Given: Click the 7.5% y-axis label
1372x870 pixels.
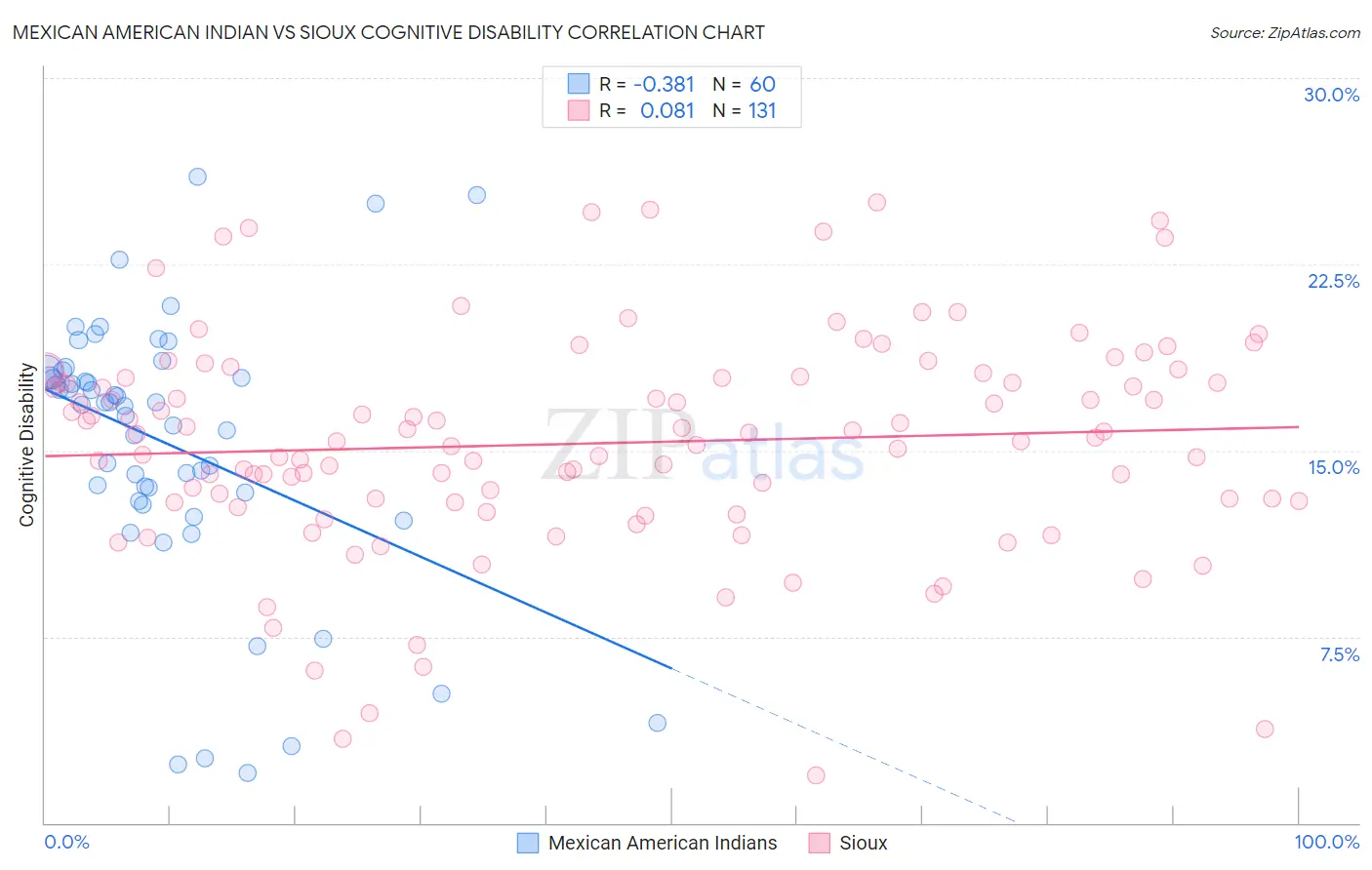Looking at the screenshot, I should pos(1339,654).
